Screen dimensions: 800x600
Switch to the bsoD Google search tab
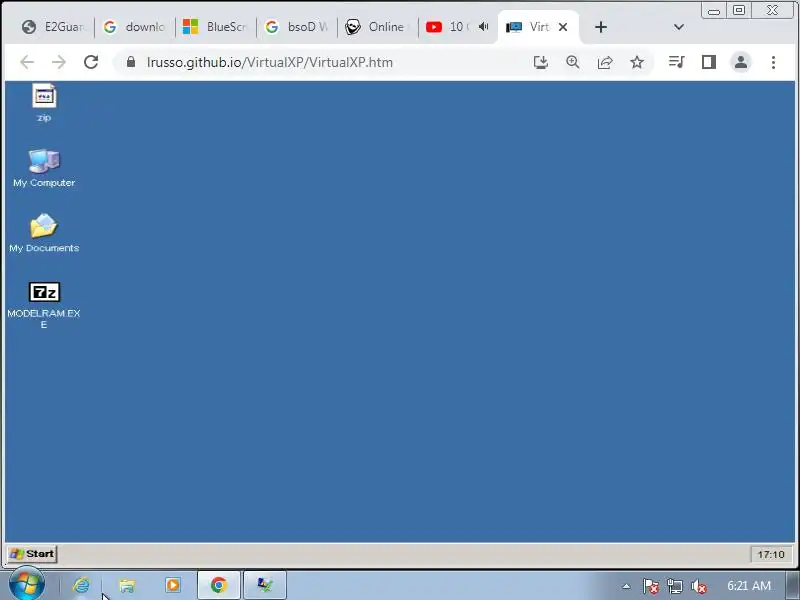296,27
